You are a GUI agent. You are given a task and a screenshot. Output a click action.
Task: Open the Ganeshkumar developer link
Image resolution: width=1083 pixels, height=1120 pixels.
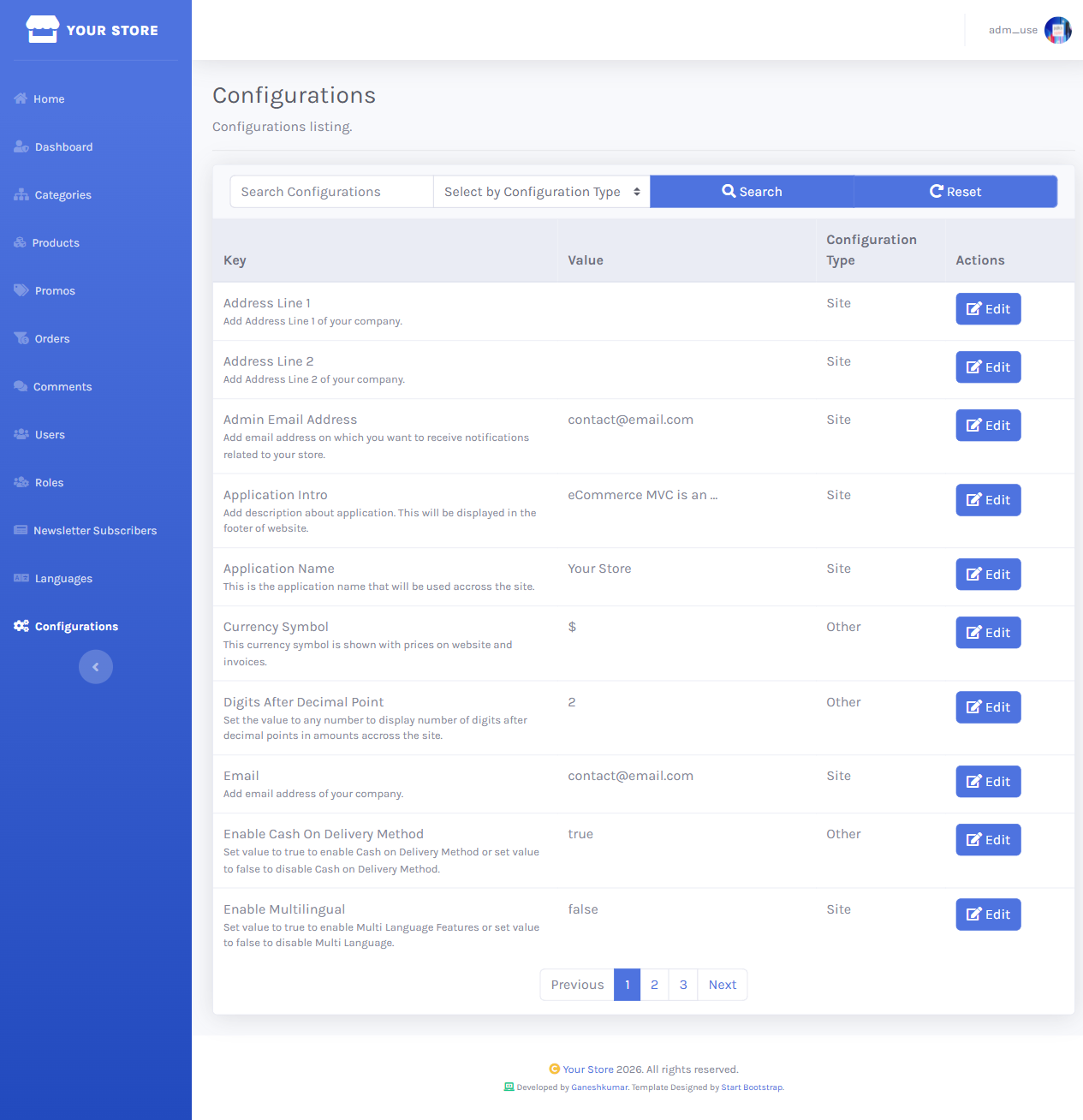tap(599, 1087)
